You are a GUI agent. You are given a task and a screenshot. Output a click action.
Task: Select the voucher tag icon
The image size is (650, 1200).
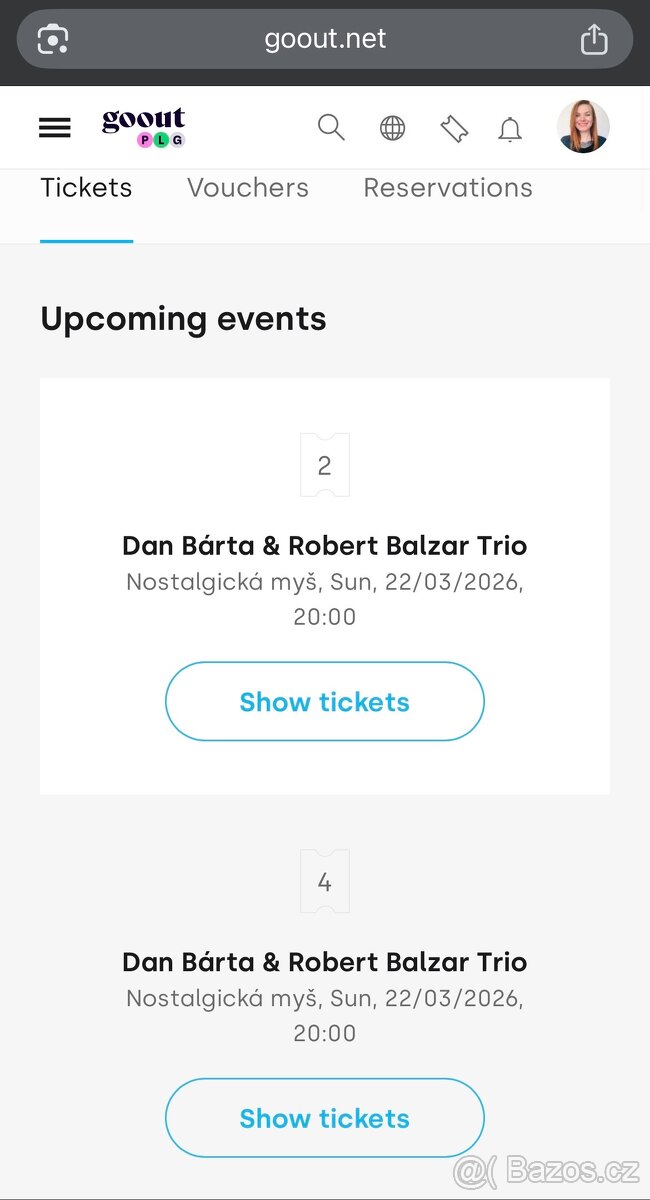[x=454, y=127]
